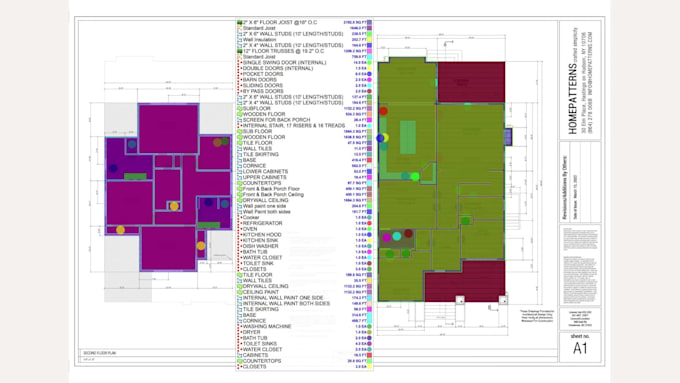The image size is (680, 383).
Task: Click the count icon beside SINGLE SWING DOOR (INTERNAL)
Action: [239, 62]
